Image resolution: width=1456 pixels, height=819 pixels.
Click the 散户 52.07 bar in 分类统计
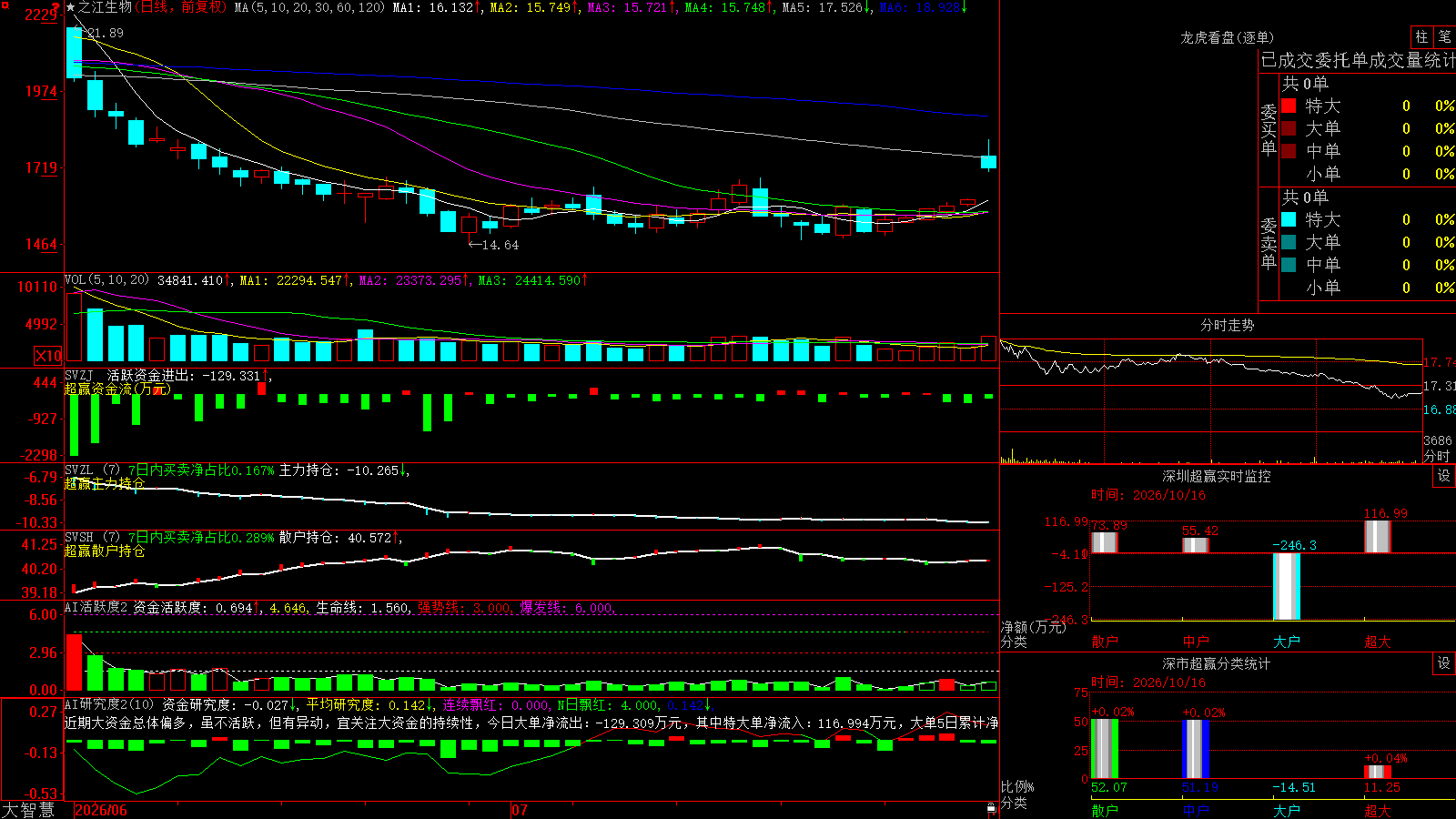tap(1105, 749)
